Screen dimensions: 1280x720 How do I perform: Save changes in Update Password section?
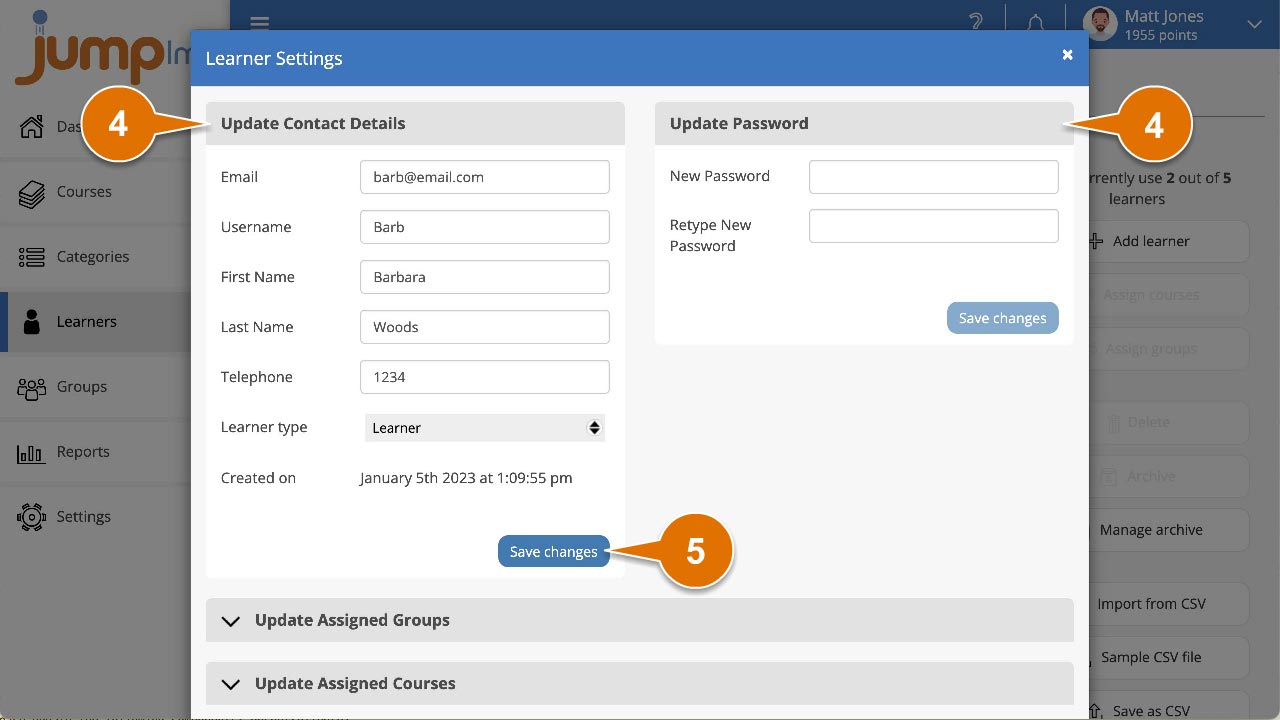[x=1003, y=318]
